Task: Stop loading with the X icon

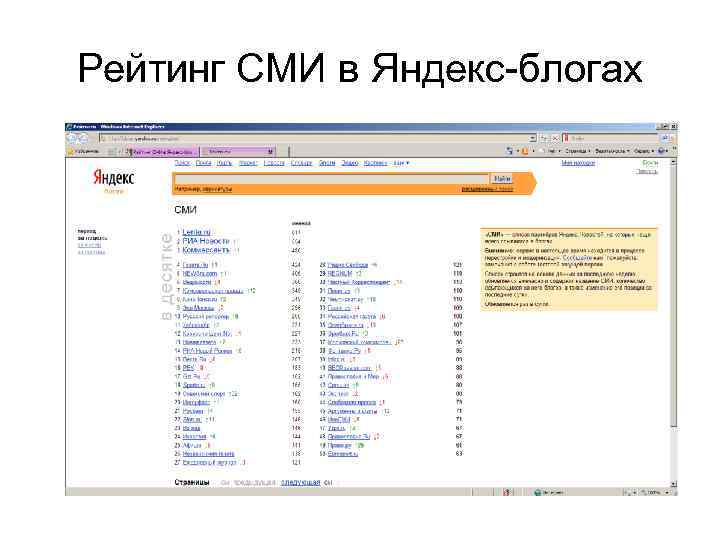Action: tap(555, 138)
